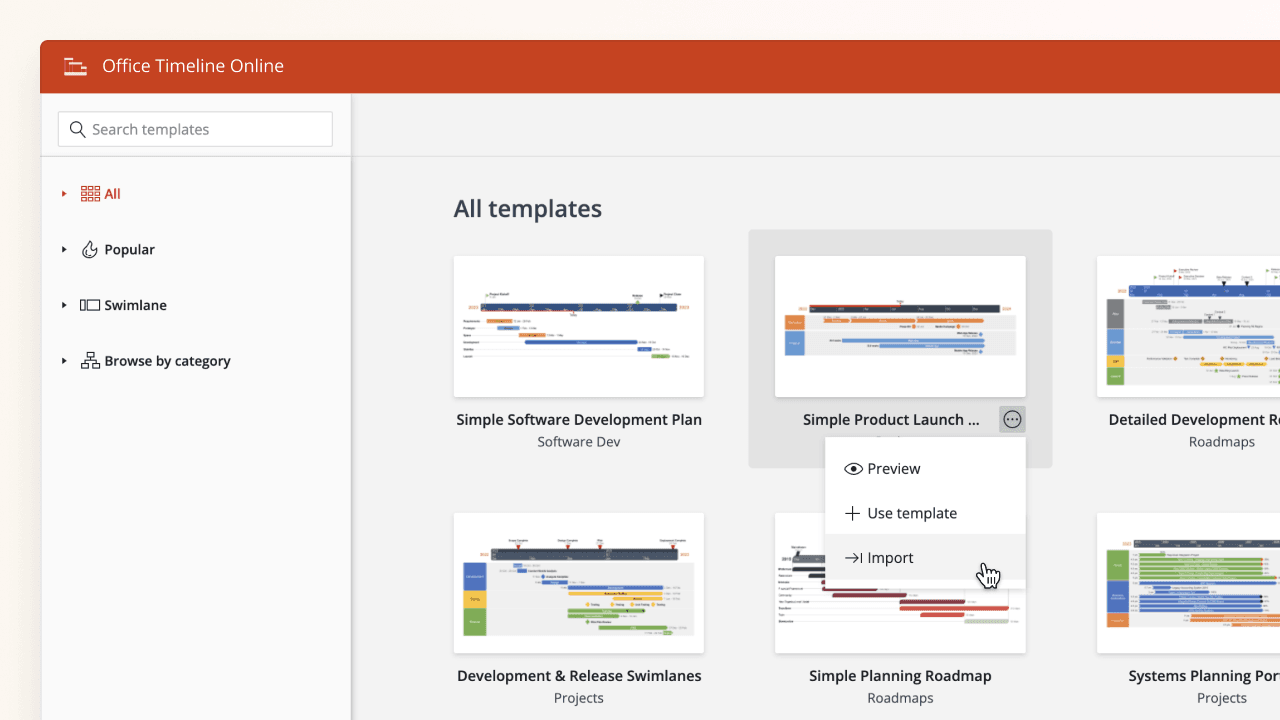The image size is (1280, 720).
Task: Open the Simple Software Development Plan thumbnail
Action: coord(579,326)
